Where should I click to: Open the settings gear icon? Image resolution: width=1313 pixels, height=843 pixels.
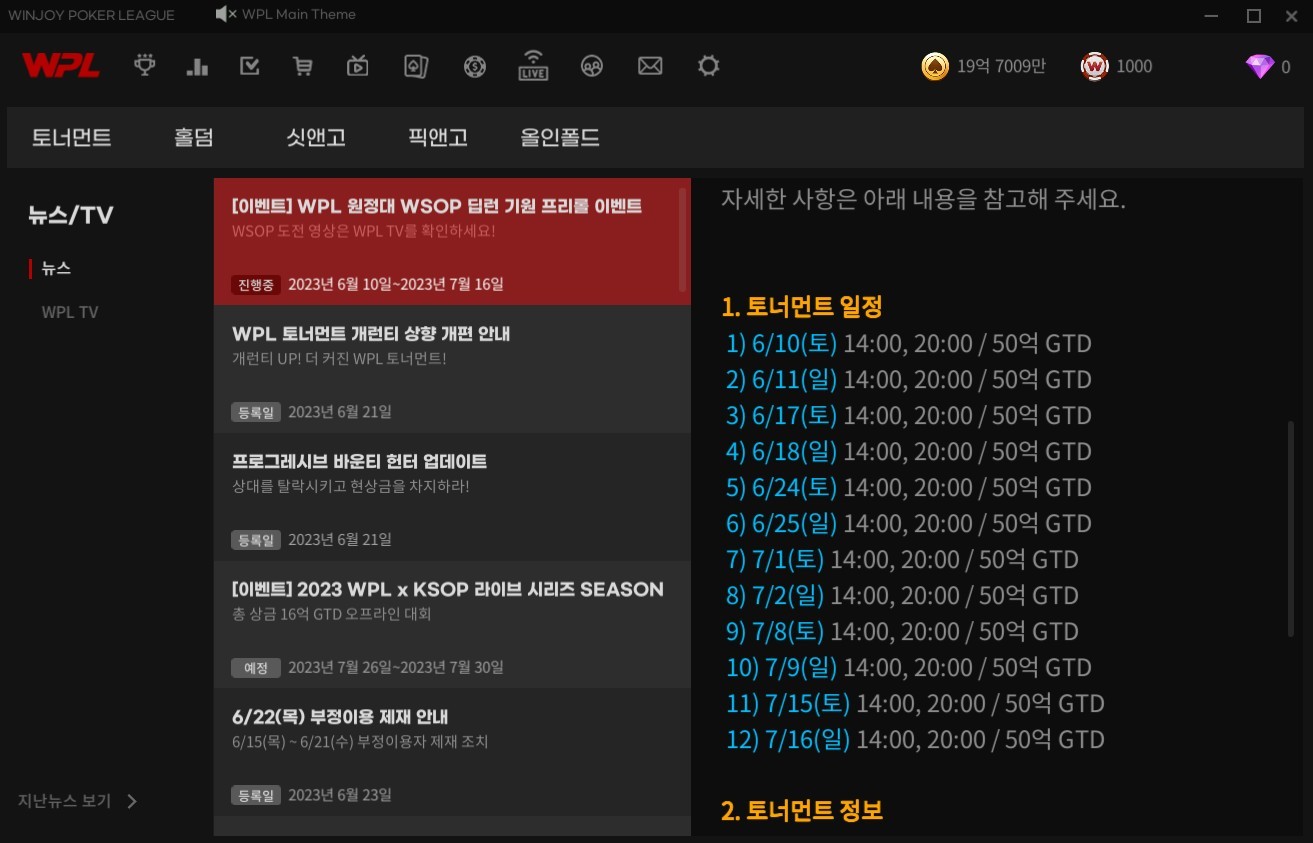click(709, 66)
